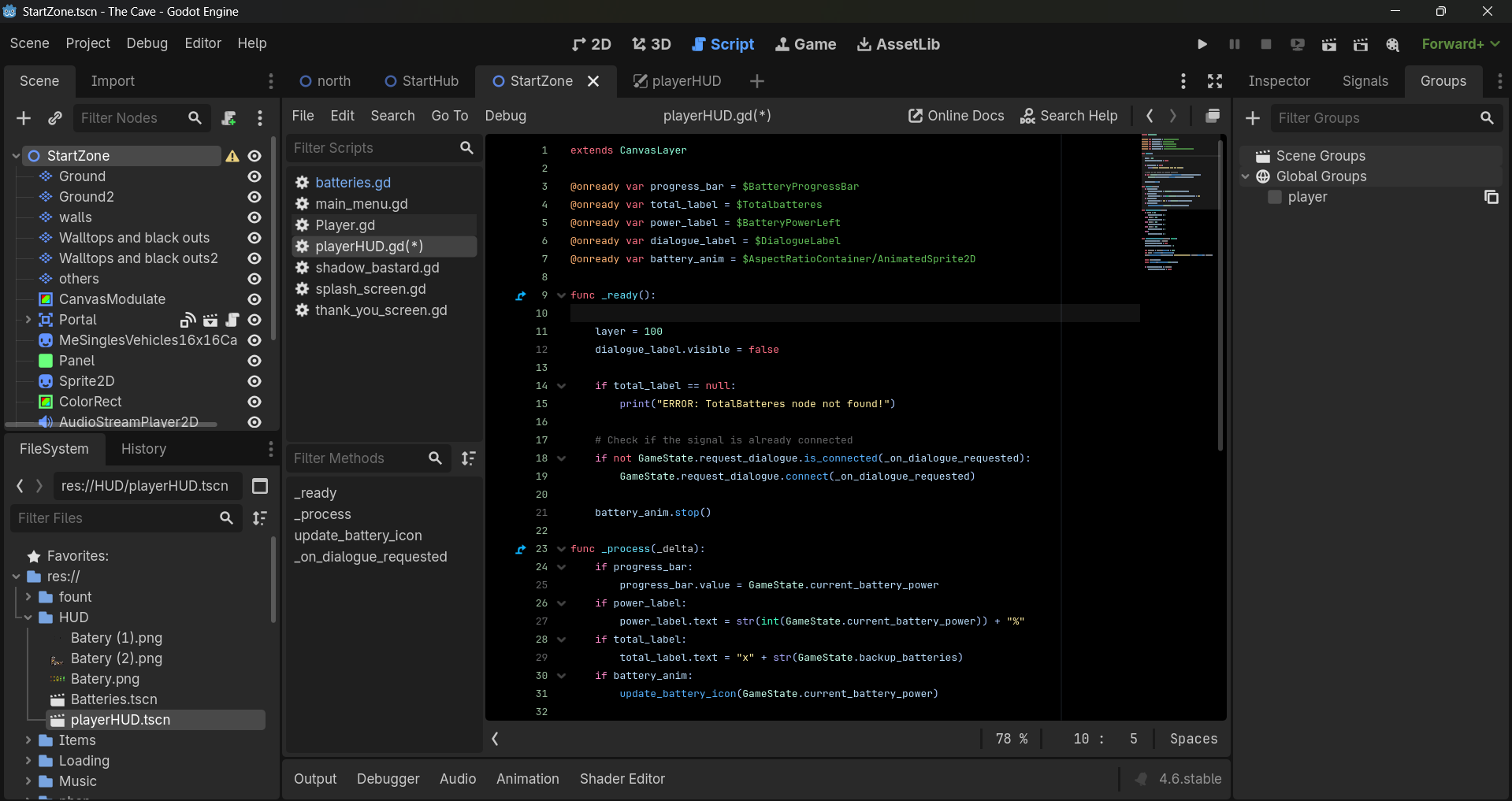Image resolution: width=1512 pixels, height=801 pixels.
Task: Click the Add Child Node plus icon
Action: point(24,118)
